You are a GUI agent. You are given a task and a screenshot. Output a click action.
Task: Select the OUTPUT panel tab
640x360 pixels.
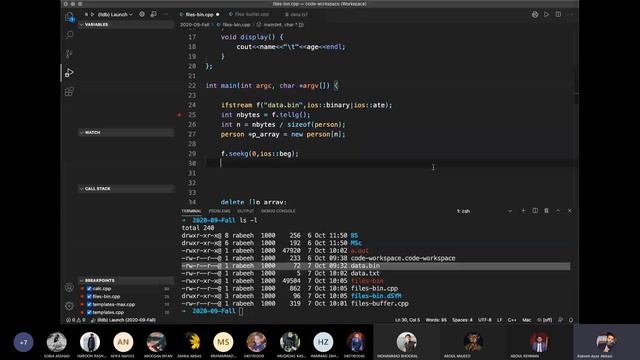(245, 211)
